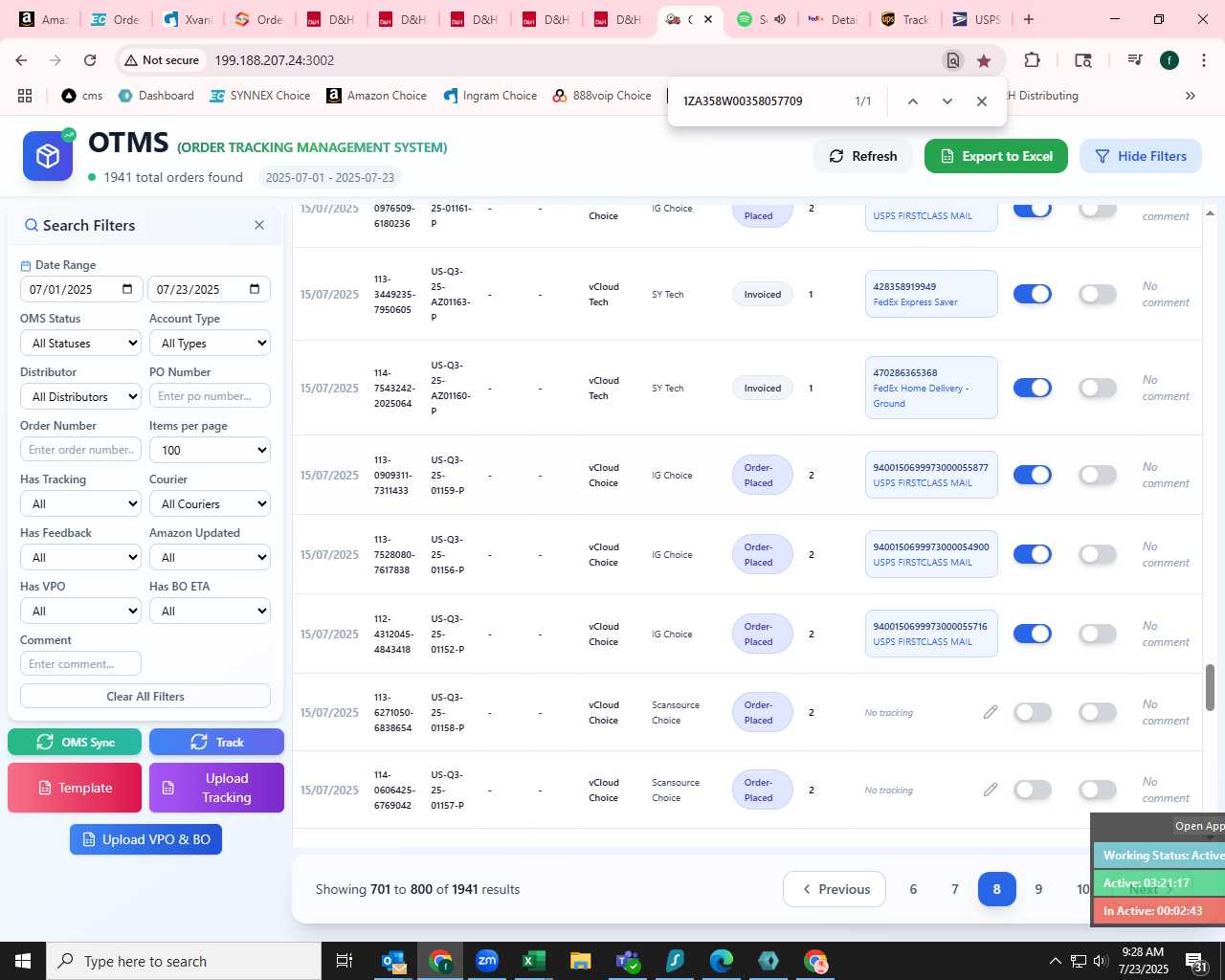Show more bookmarks chevron

tap(1191, 96)
